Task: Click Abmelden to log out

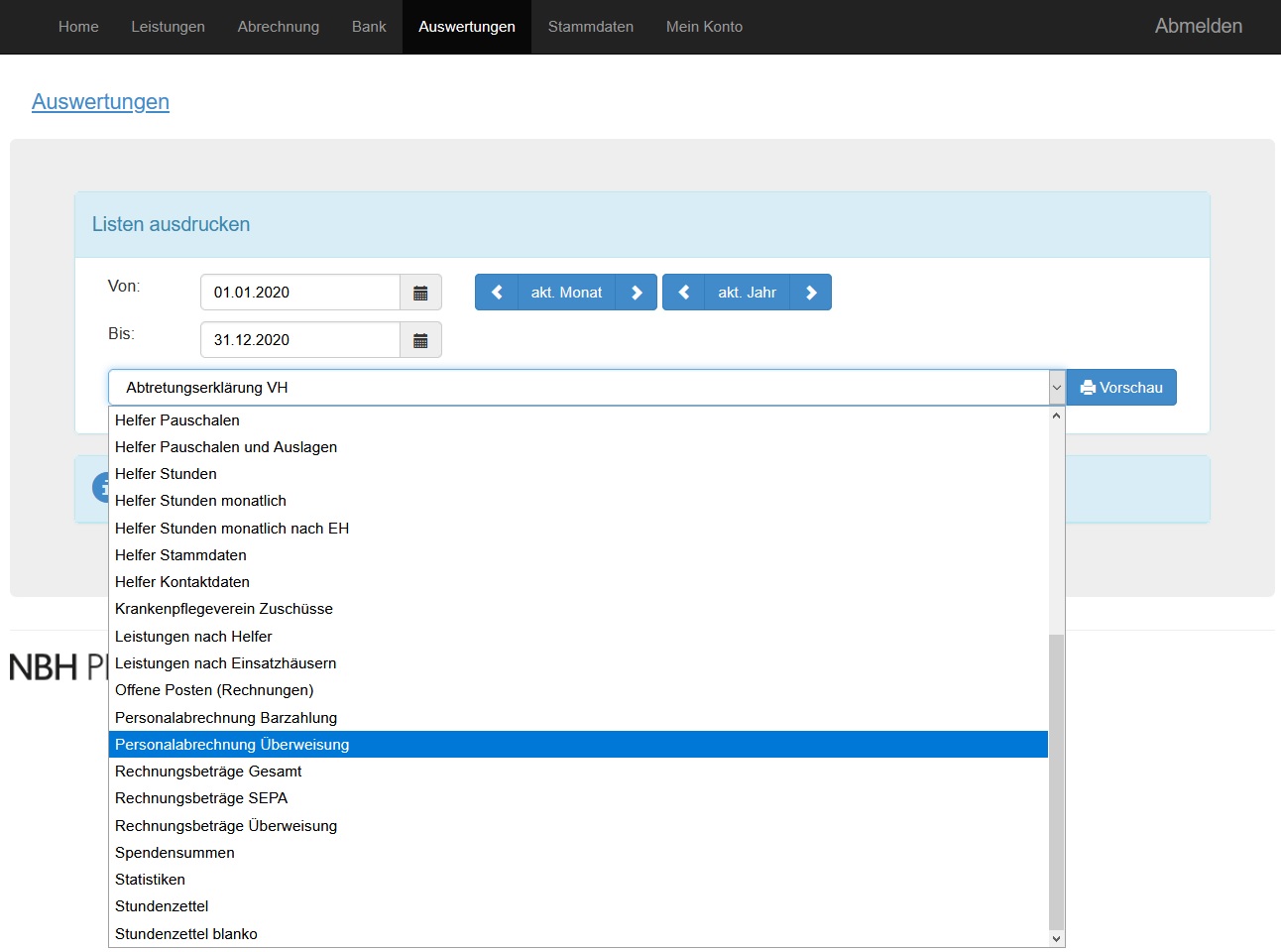Action: 1199,27
